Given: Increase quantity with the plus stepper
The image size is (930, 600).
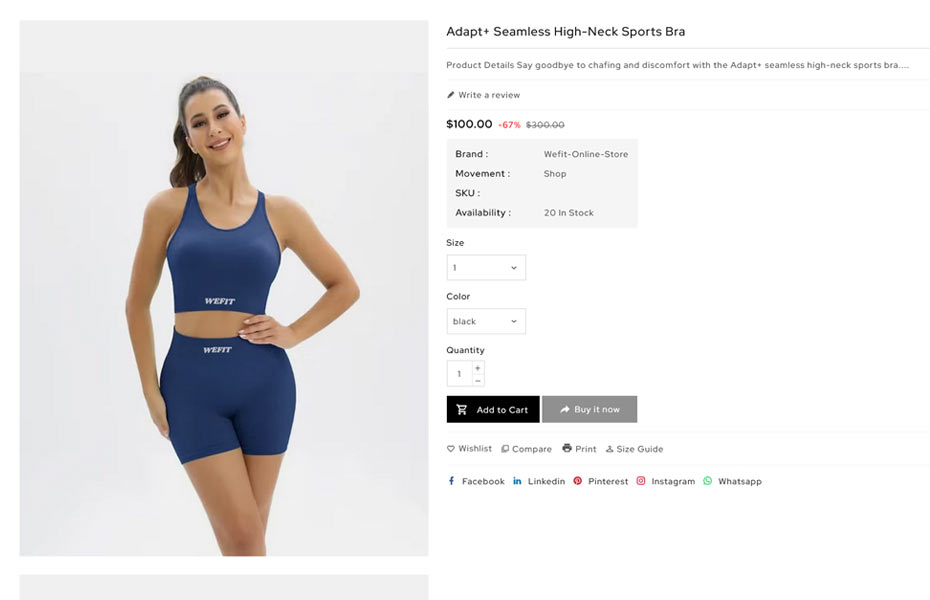Looking at the screenshot, I should pos(478,368).
